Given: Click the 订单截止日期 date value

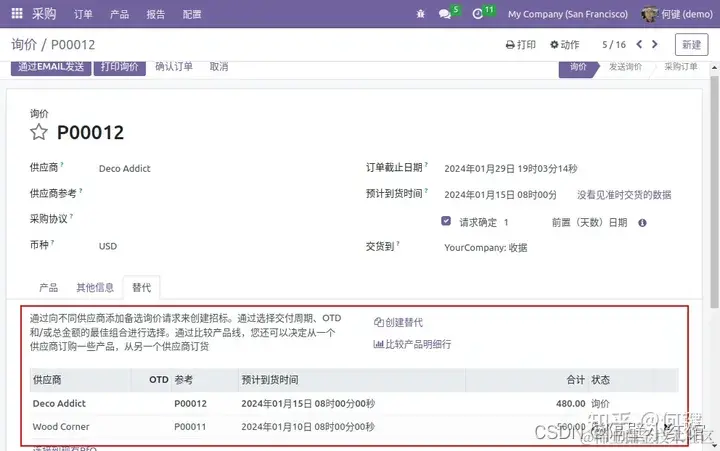Looking at the screenshot, I should pyautogui.click(x=511, y=169).
